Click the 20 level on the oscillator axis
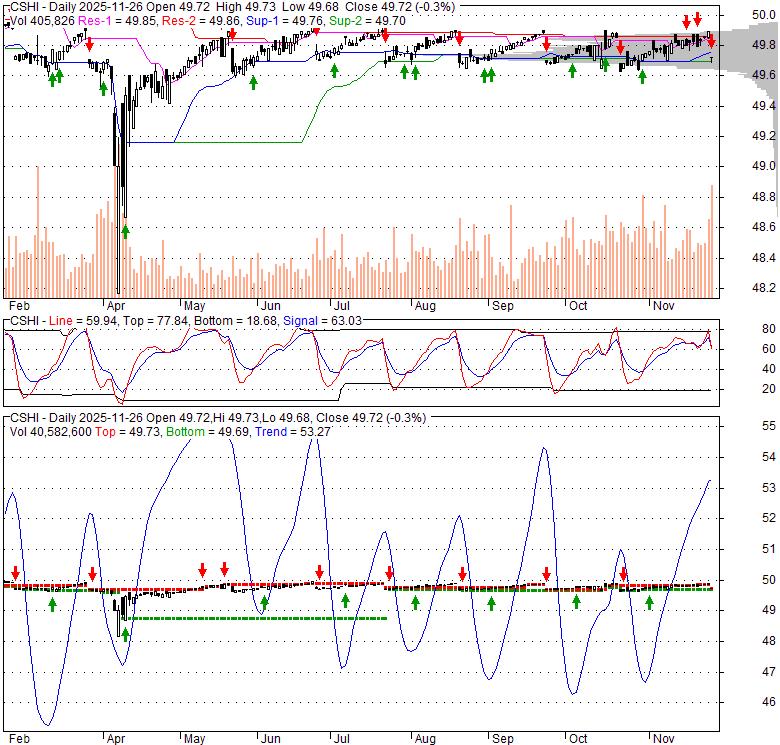 click(769, 389)
